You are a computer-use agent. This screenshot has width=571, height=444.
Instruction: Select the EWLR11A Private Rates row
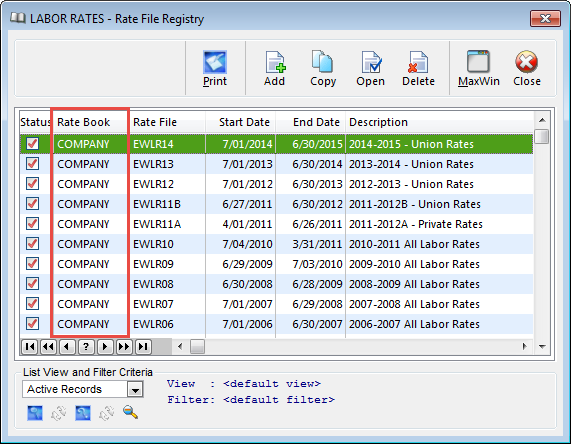pyautogui.click(x=277, y=224)
